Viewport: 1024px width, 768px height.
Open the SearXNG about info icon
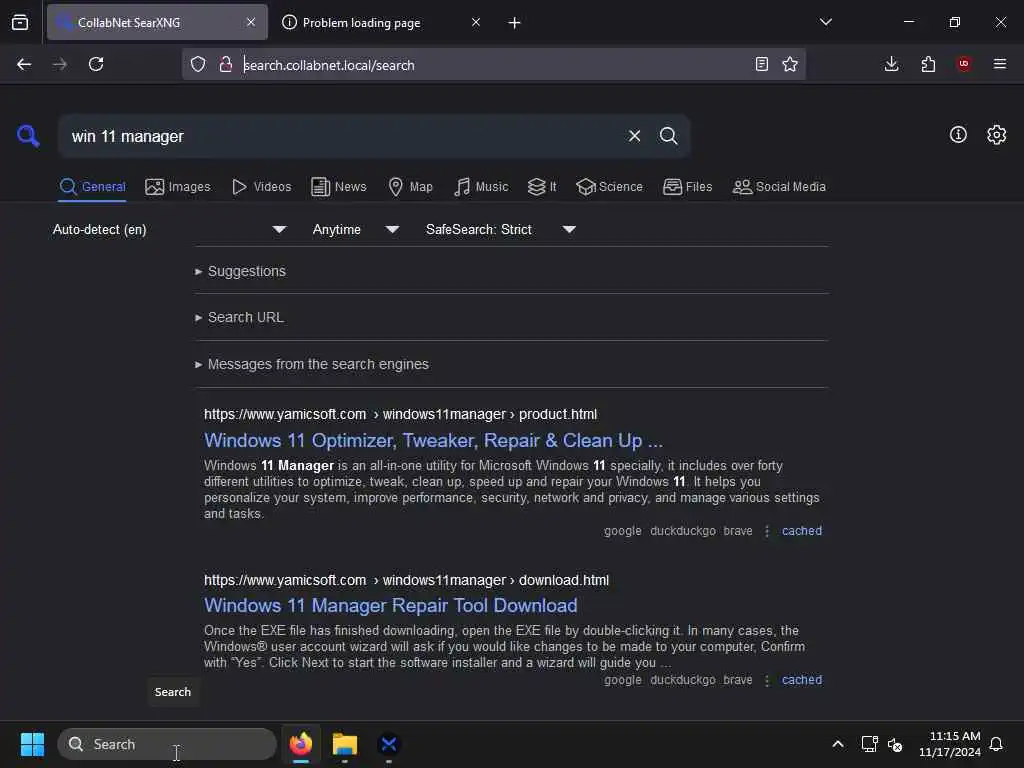[x=958, y=135]
